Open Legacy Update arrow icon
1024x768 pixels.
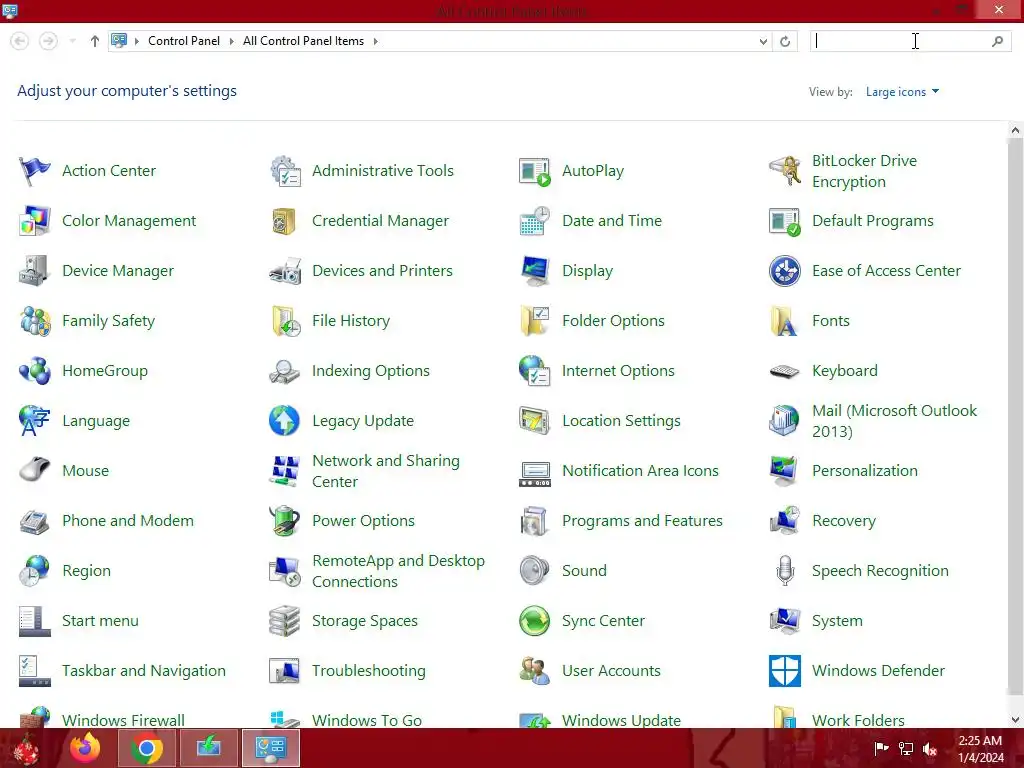(x=285, y=421)
